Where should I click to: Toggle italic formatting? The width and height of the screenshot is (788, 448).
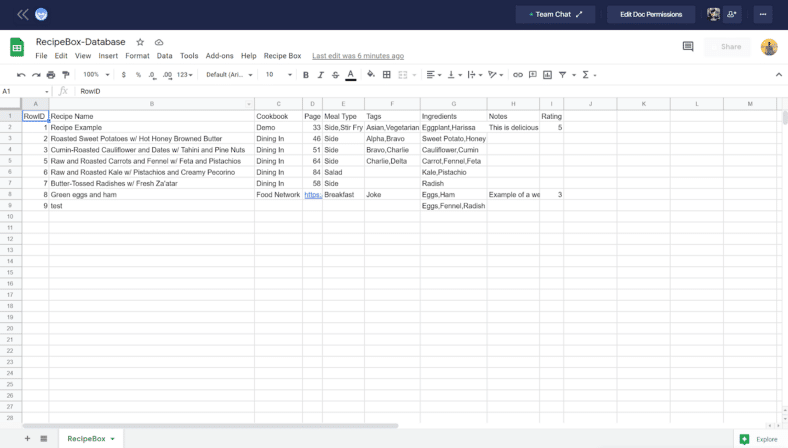point(320,75)
